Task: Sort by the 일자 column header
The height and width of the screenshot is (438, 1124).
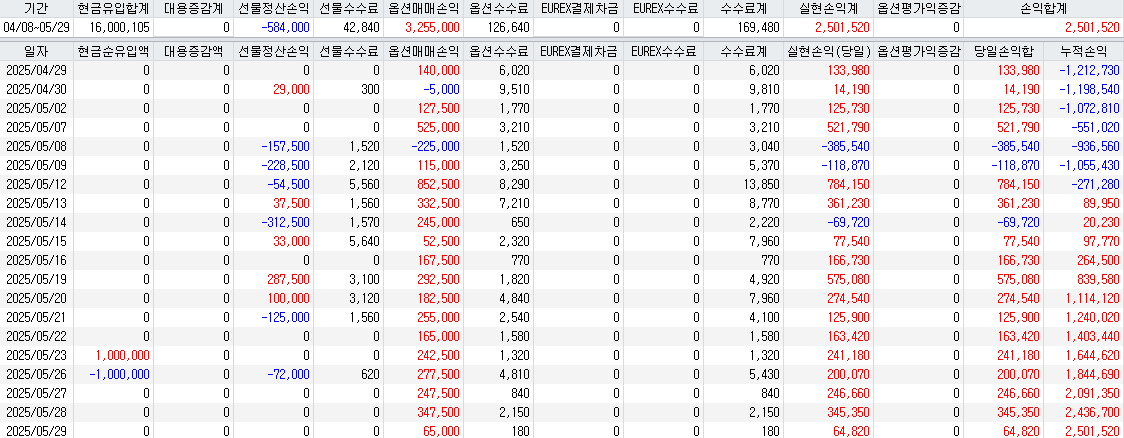Action: click(x=36, y=51)
